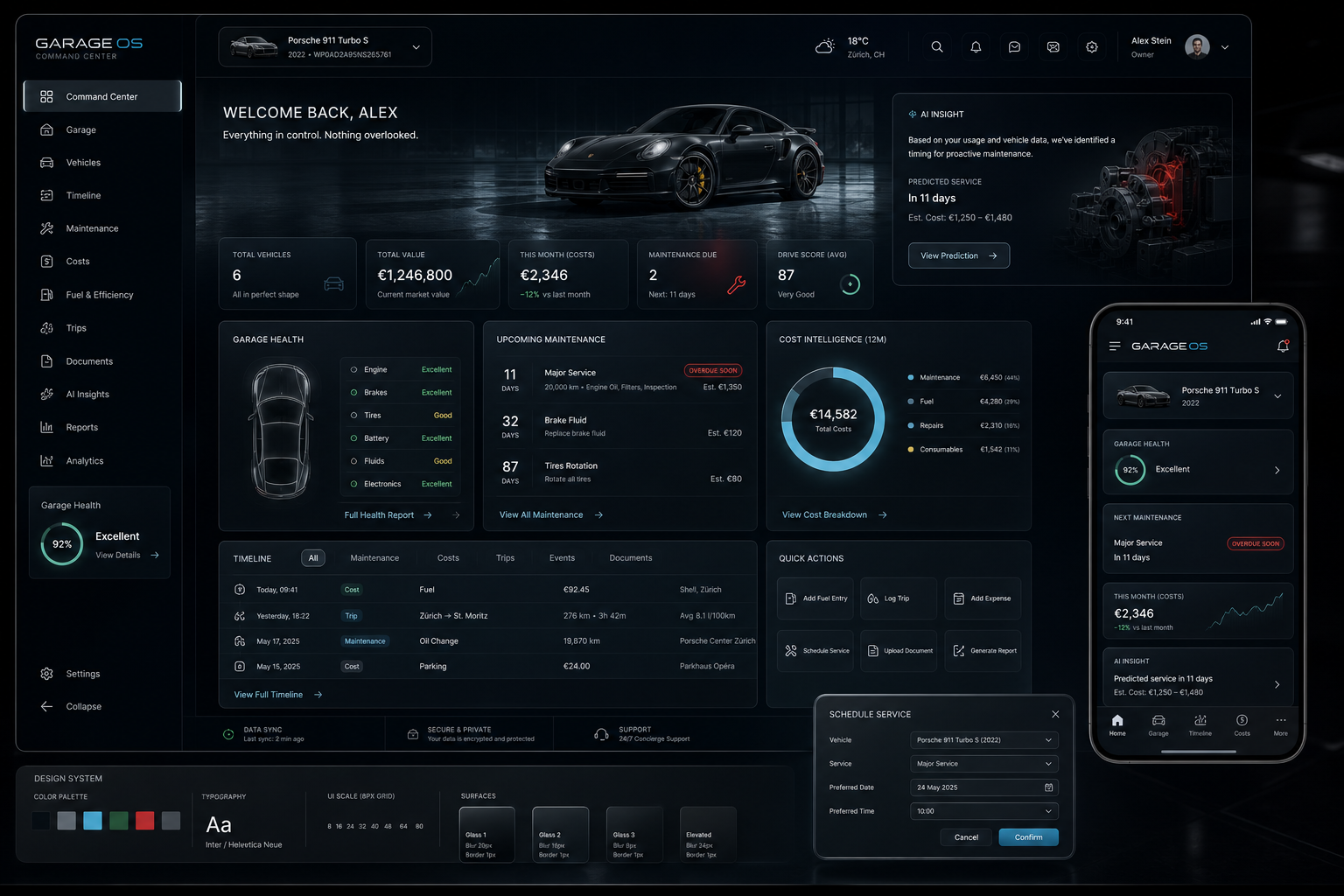Tap the Timeline tab on phone mockup
The image size is (1344, 896).
(1200, 725)
